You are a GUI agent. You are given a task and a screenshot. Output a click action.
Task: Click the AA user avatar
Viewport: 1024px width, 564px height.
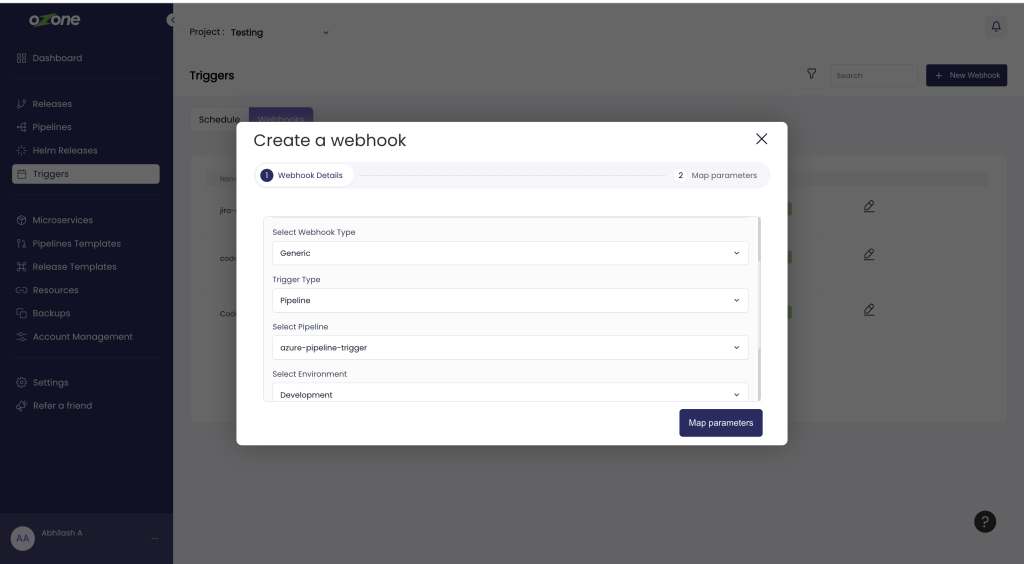click(23, 539)
